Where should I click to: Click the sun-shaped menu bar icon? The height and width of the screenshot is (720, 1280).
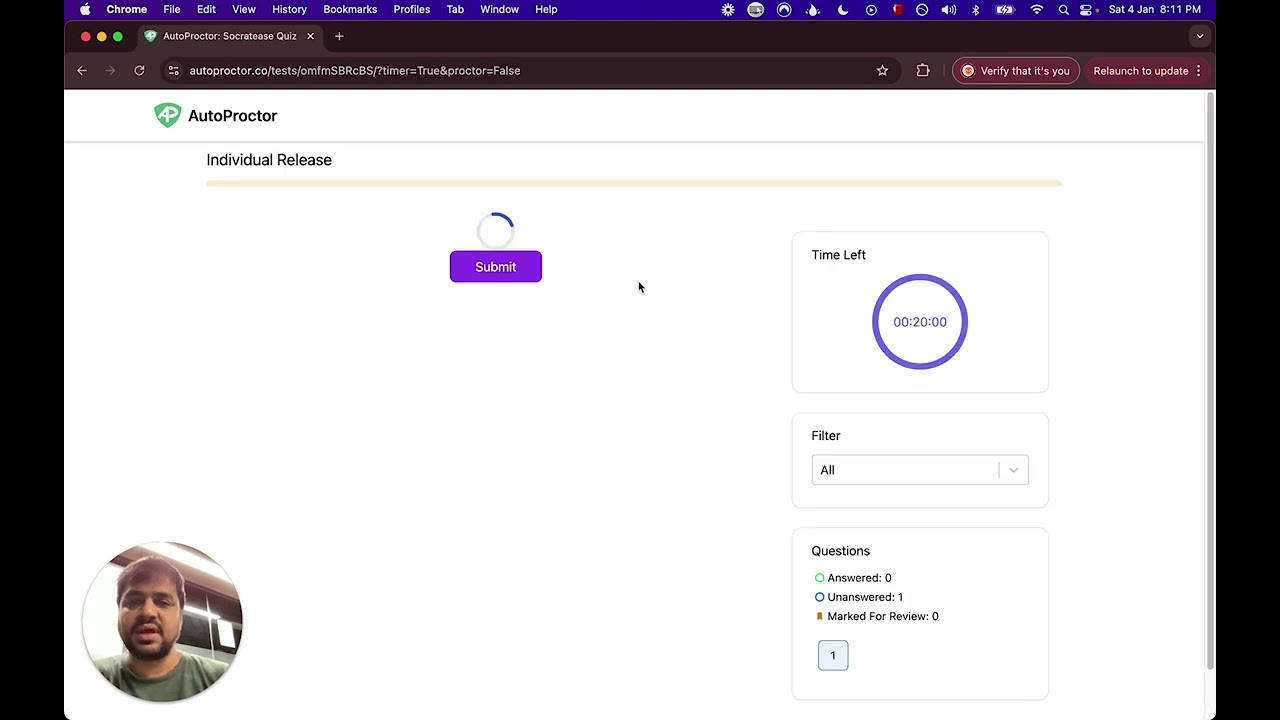tap(728, 9)
